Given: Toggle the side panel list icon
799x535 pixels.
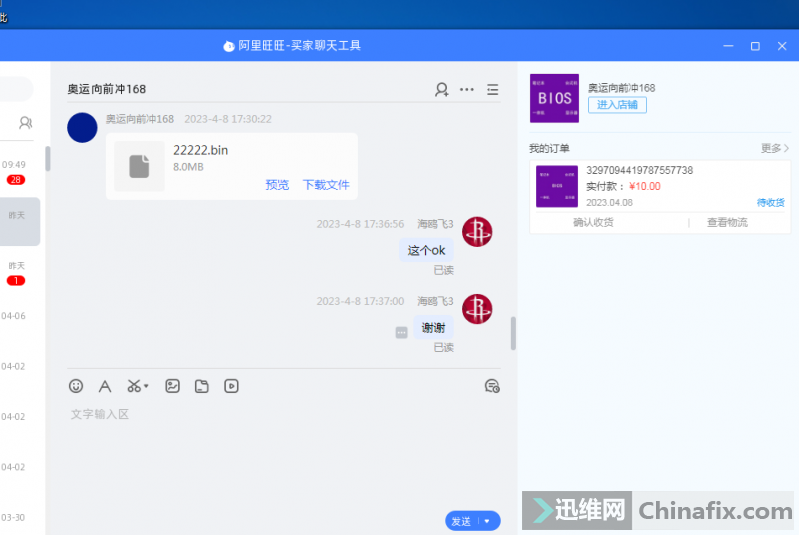Looking at the screenshot, I should [492, 90].
